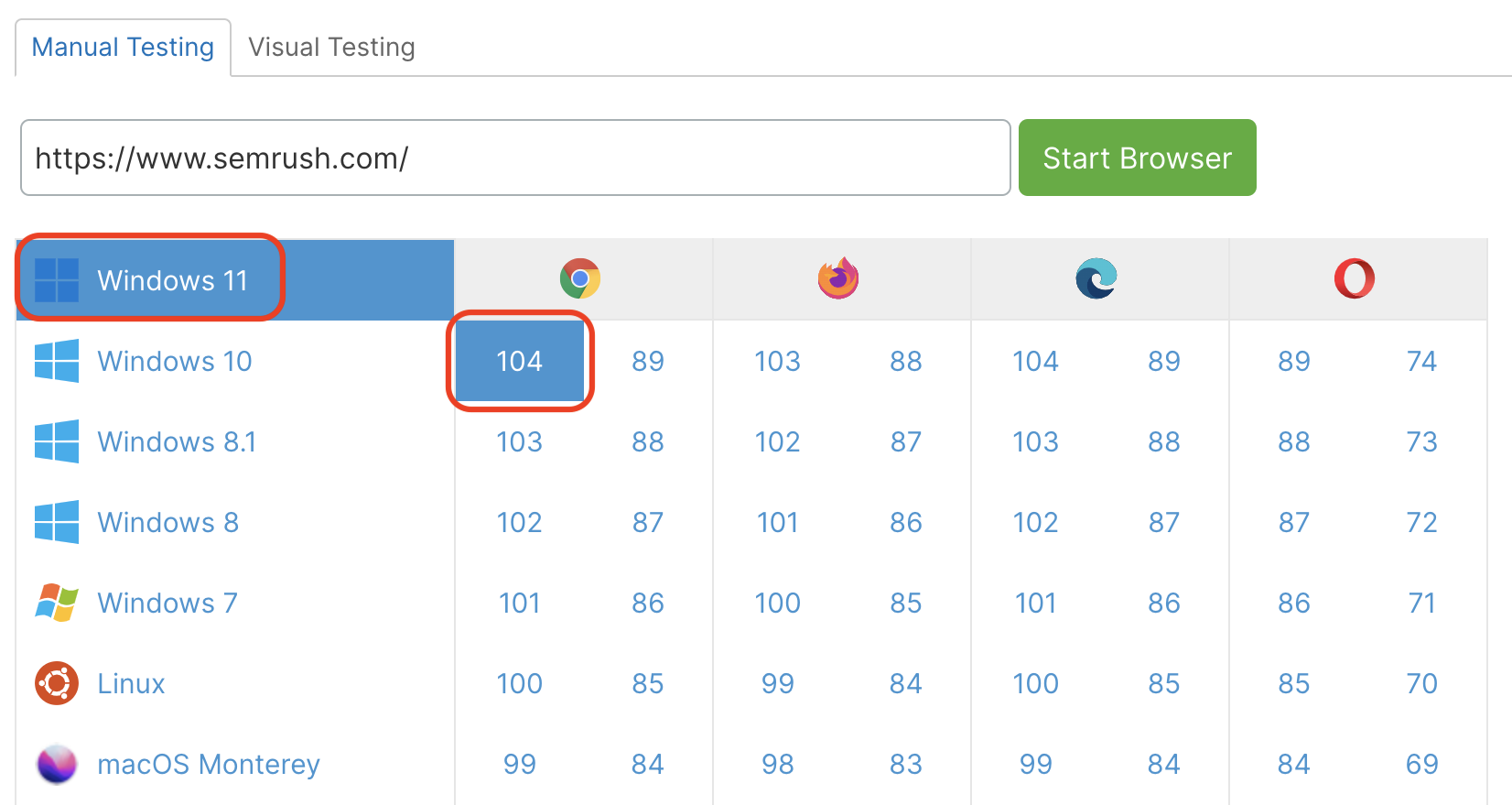Image resolution: width=1512 pixels, height=805 pixels.
Task: Click the Ubuntu Linux logo icon
Action: point(57,683)
